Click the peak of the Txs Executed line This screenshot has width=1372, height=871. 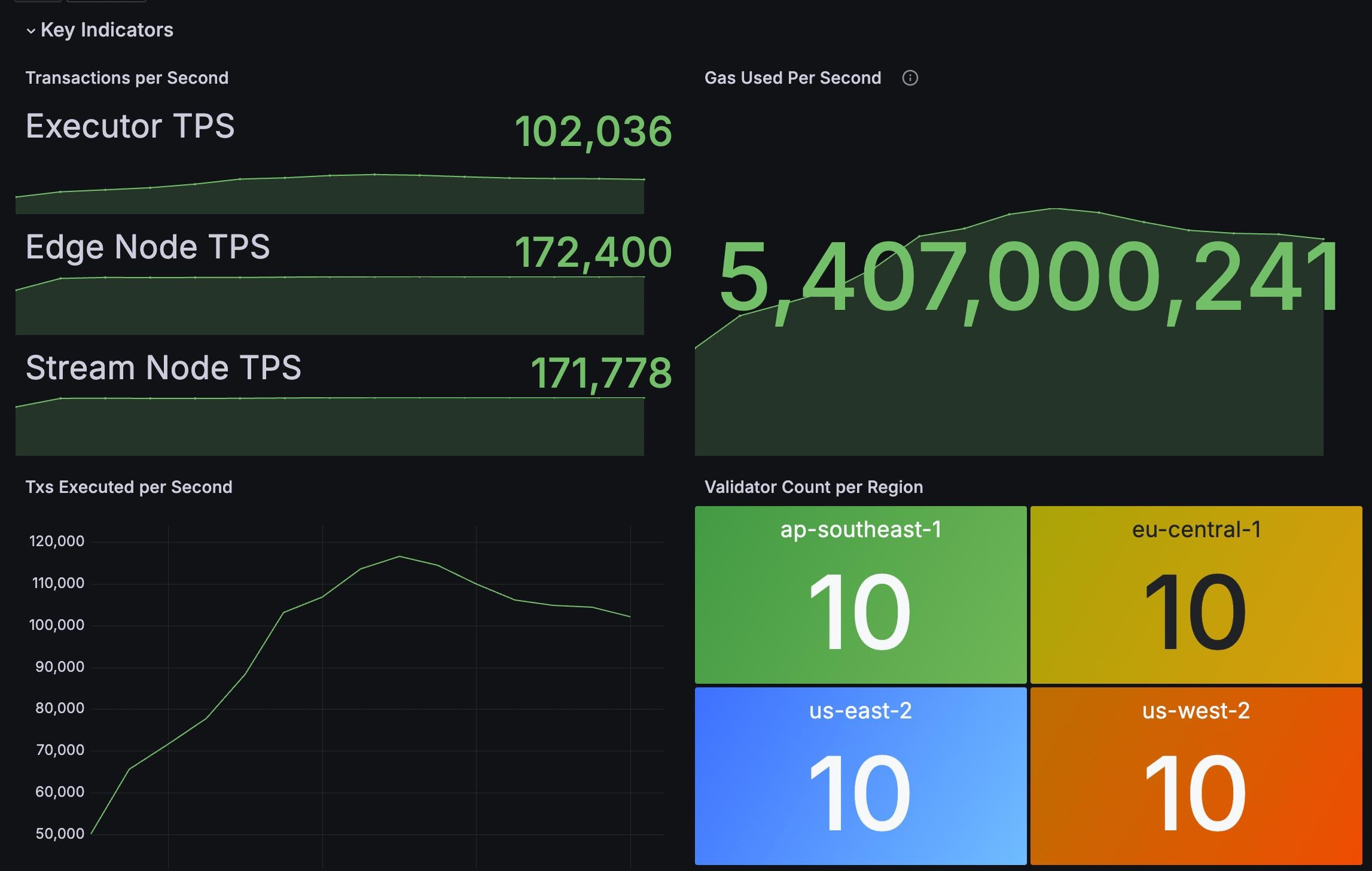point(400,557)
